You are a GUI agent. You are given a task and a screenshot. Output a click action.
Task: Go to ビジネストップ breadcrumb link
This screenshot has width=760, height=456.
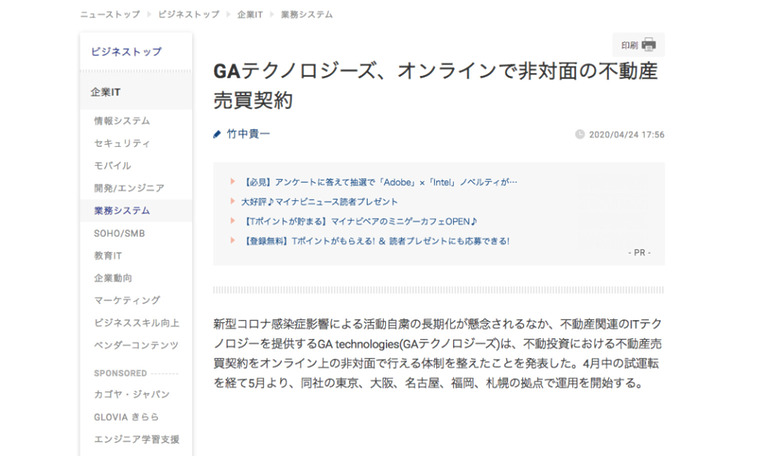pyautogui.click(x=189, y=15)
